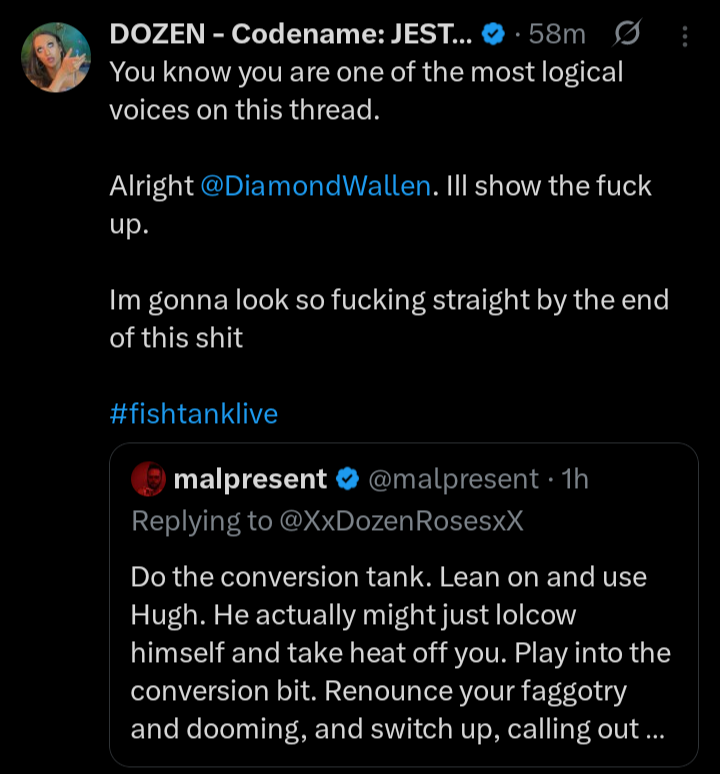Click malpresent's blue verified checkmark

[347, 478]
